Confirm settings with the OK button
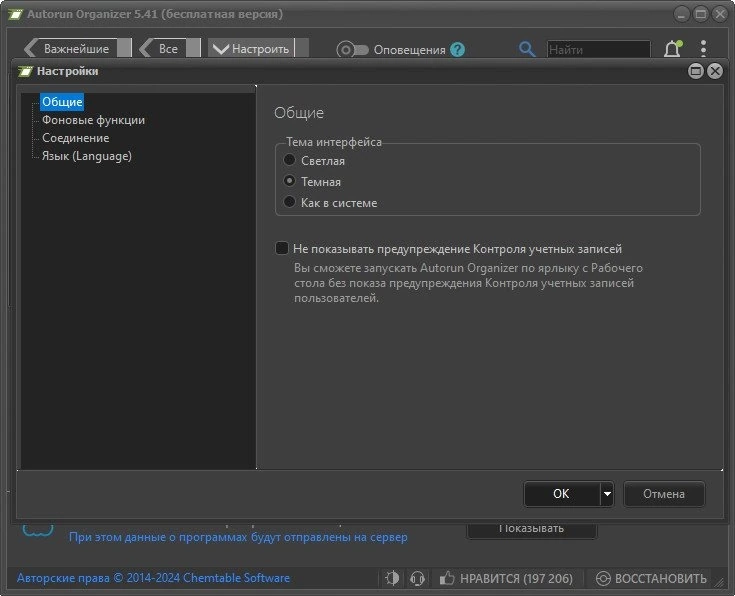Screen dimensions: 735x596 562,494
